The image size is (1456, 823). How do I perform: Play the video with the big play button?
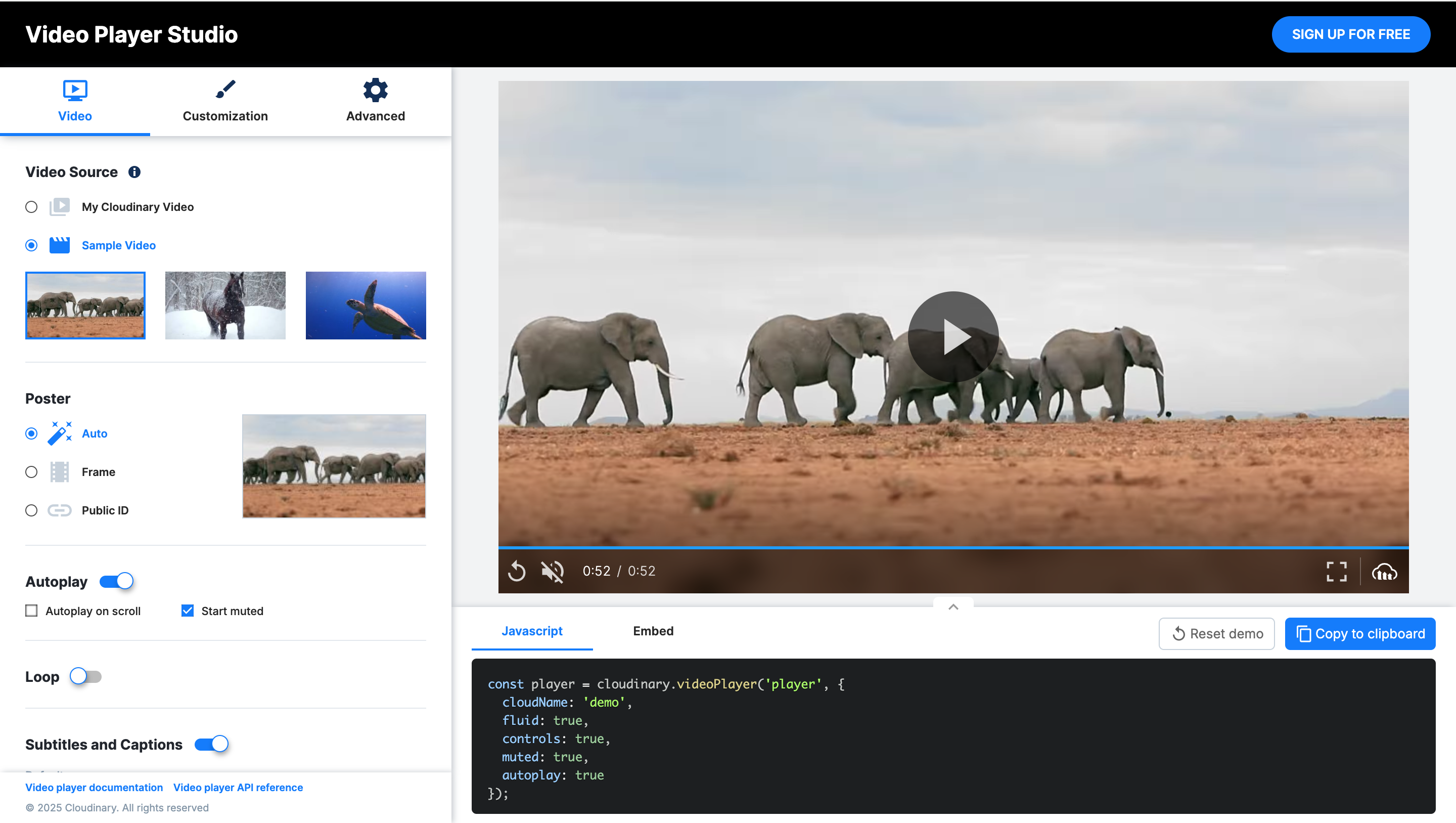953,336
